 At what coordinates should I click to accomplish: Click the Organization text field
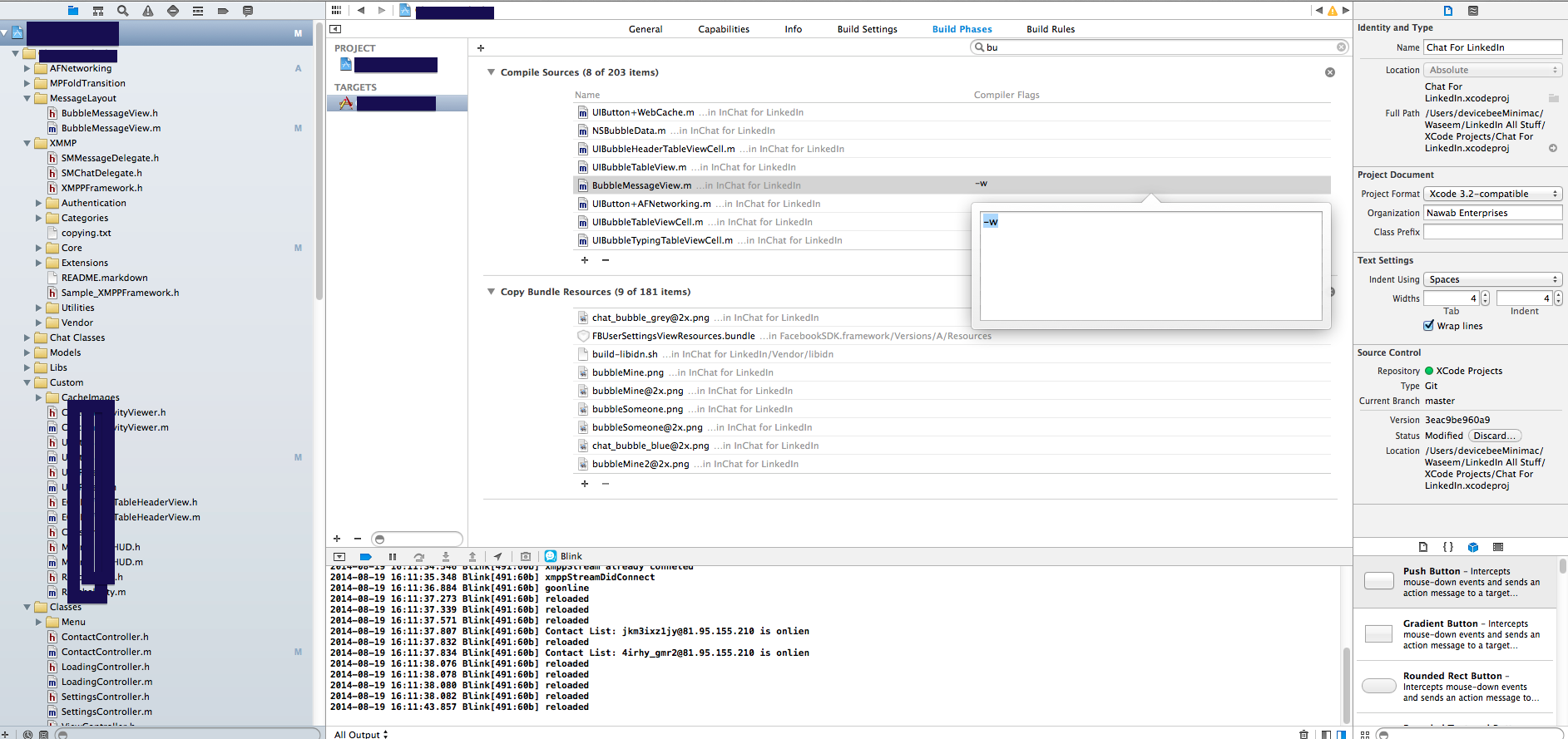point(1493,213)
